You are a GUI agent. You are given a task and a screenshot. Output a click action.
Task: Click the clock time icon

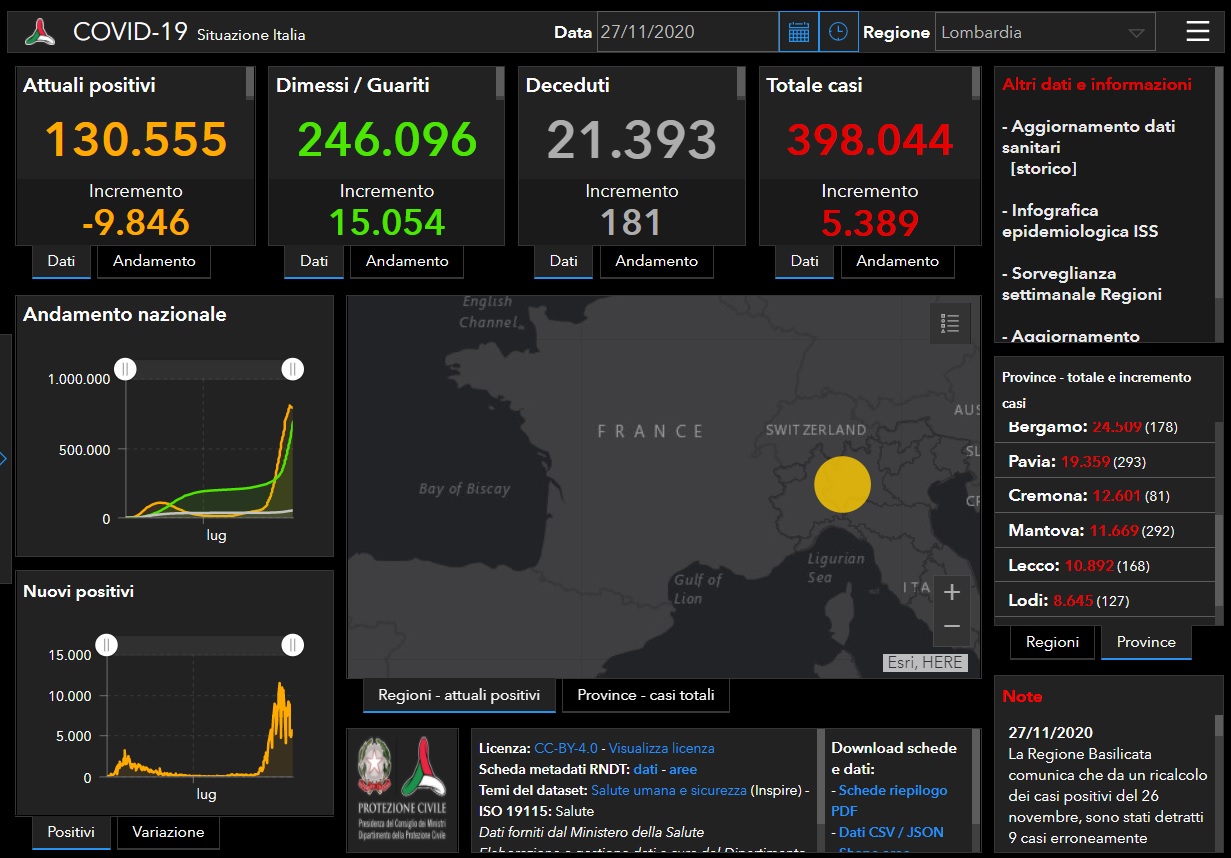pyautogui.click(x=838, y=32)
